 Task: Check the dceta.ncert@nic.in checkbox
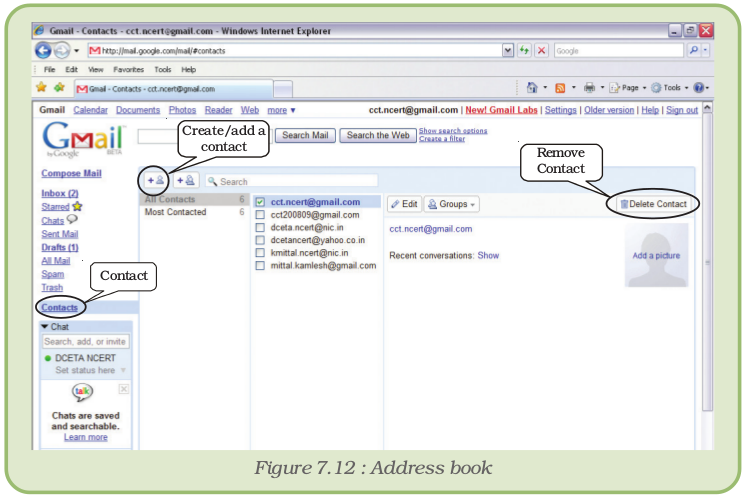260,228
